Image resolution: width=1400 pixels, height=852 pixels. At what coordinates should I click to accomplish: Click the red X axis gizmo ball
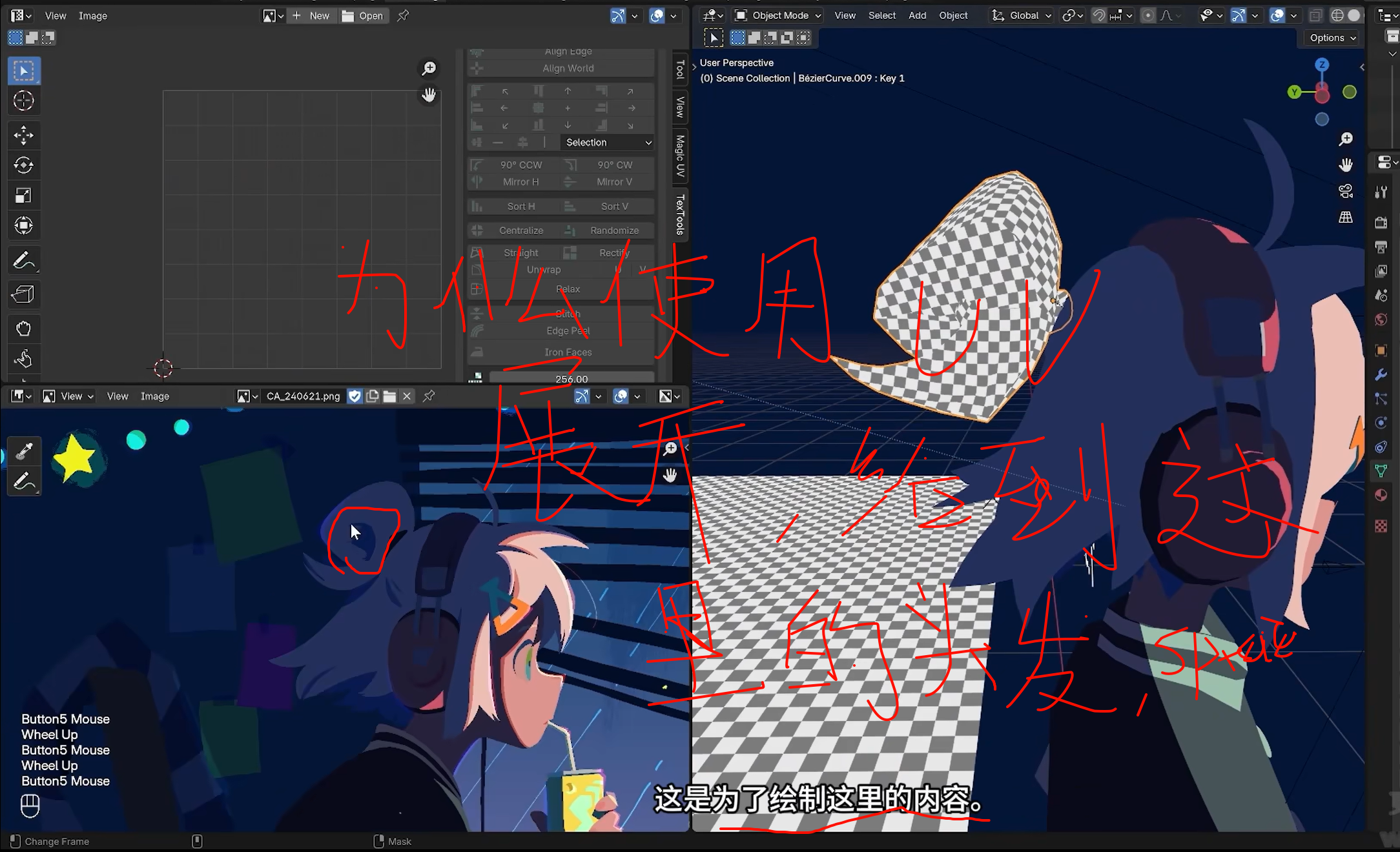(x=1322, y=95)
